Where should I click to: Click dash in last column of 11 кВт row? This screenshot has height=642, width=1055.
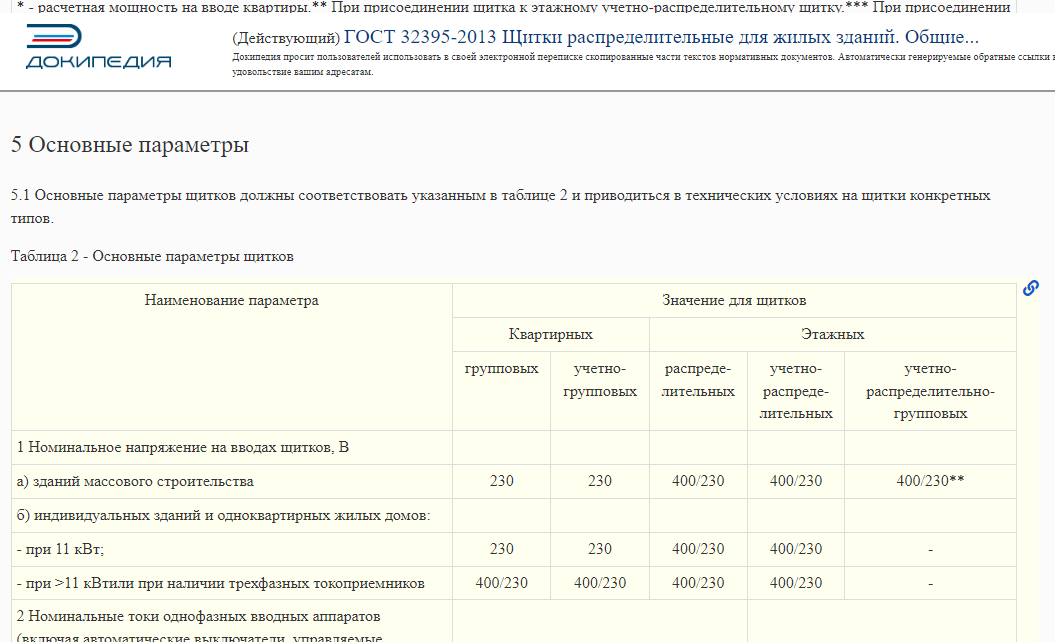930,549
